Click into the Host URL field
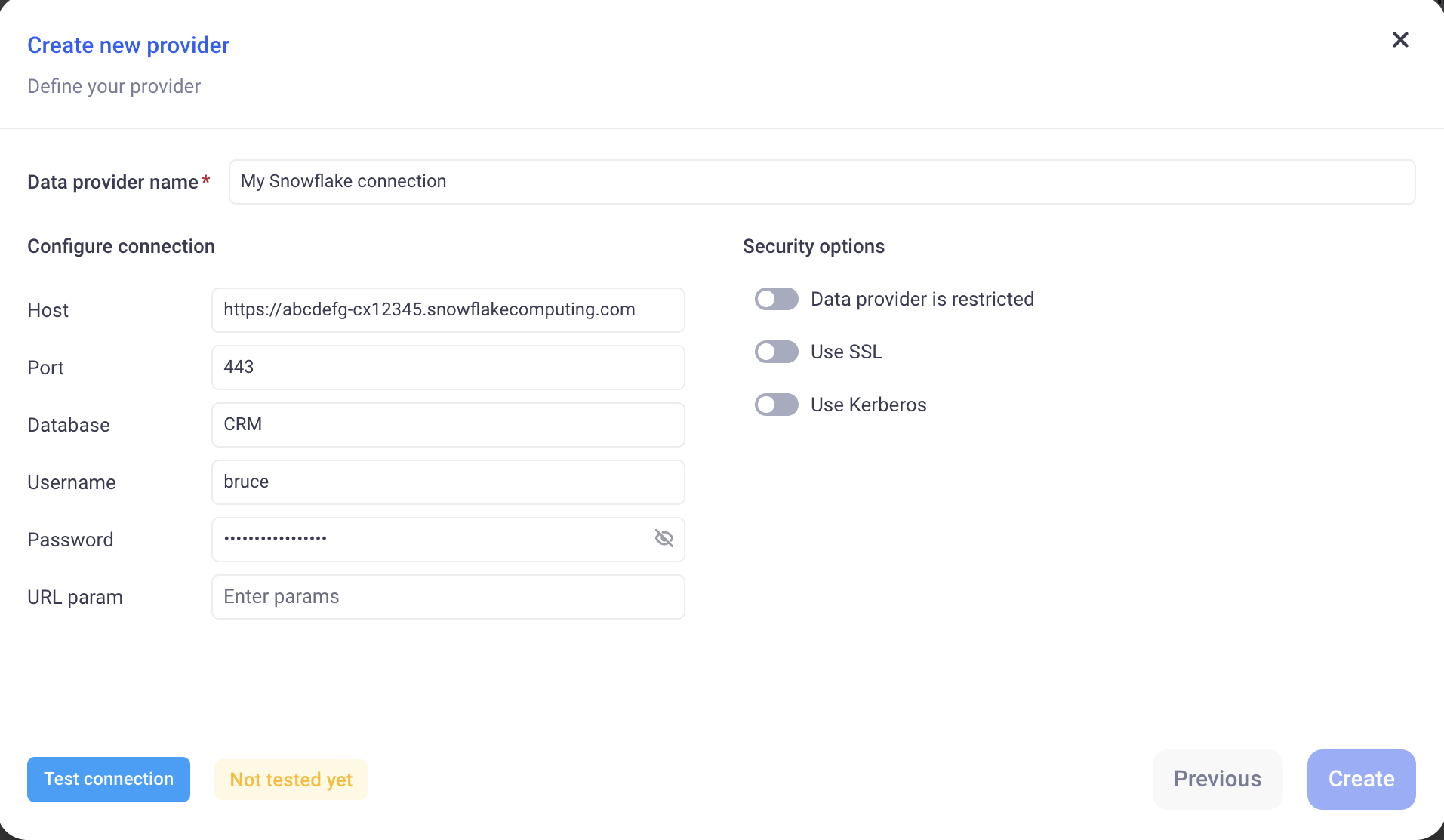Screen dimensions: 1444x840 (448, 310)
